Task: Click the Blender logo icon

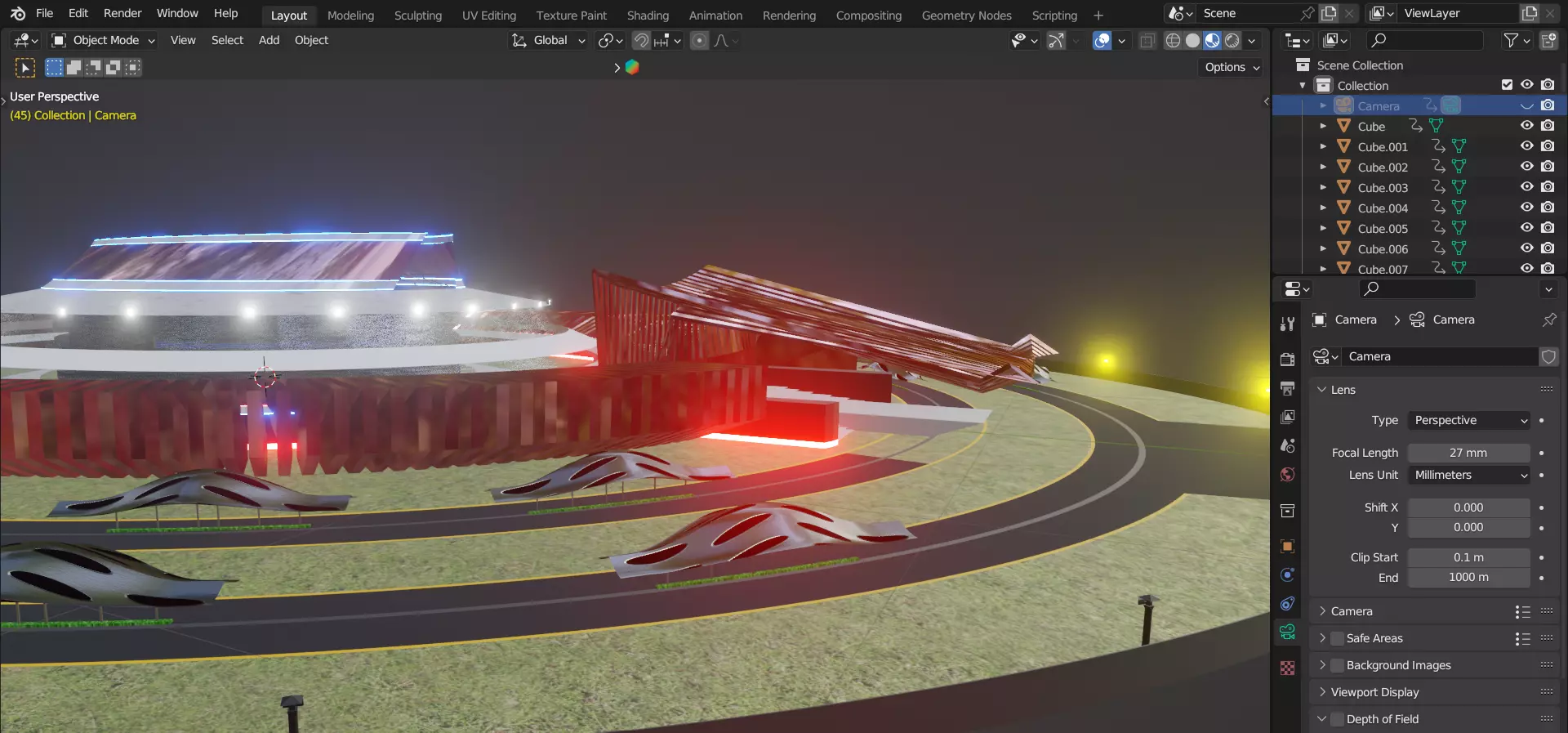Action: point(18,14)
